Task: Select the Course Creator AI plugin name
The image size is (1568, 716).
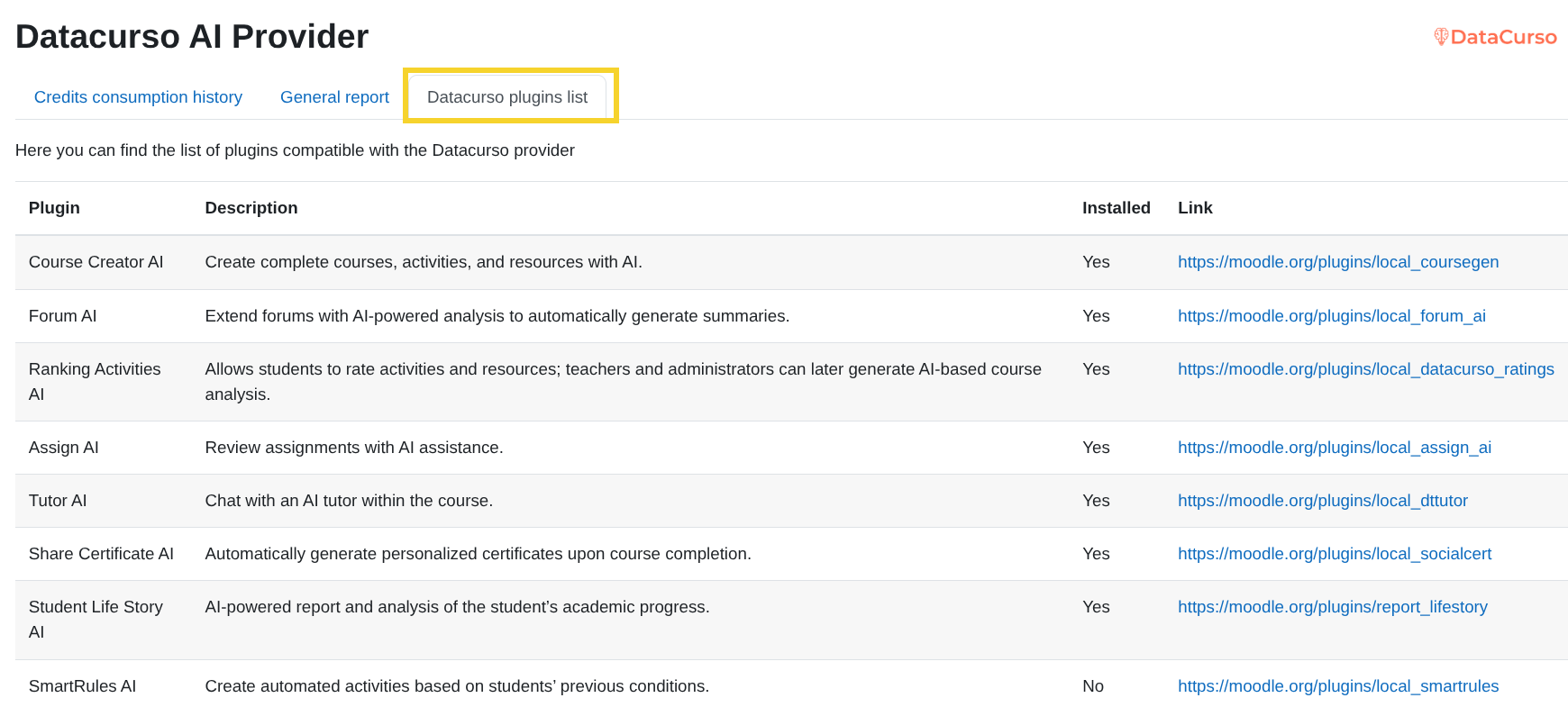Action: click(96, 262)
